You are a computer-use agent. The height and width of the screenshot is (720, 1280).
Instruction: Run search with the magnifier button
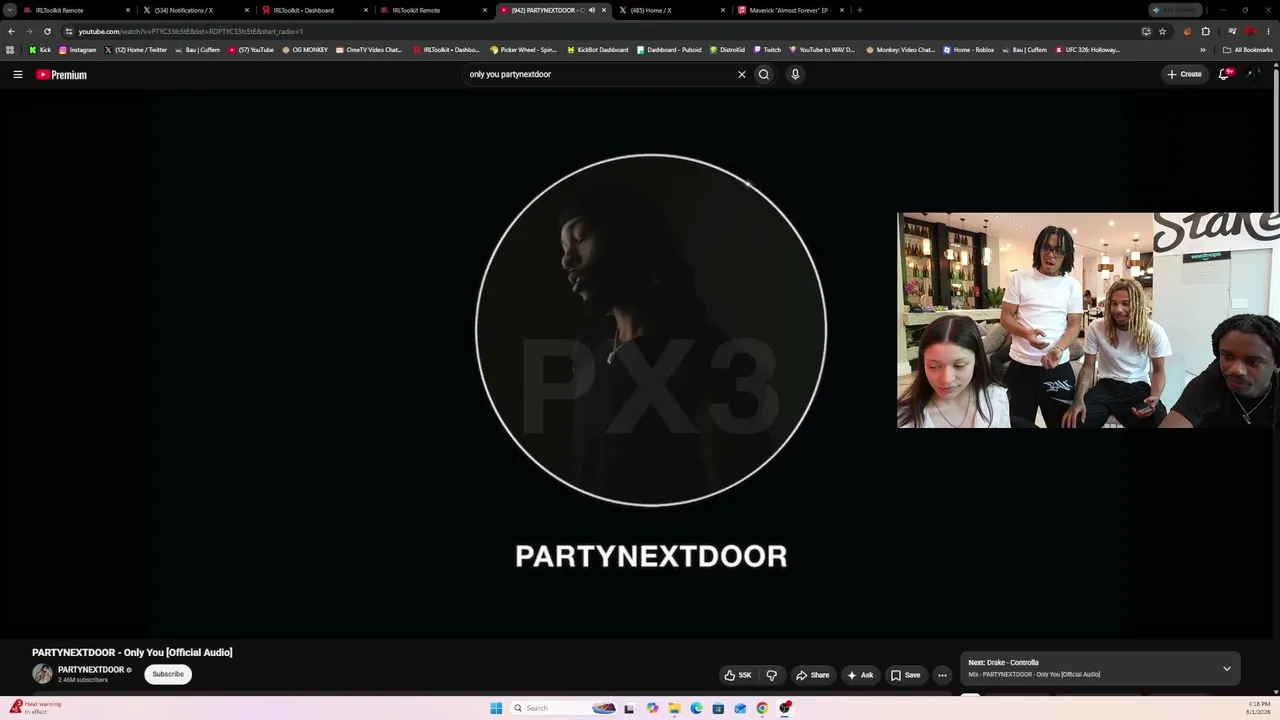(x=764, y=74)
